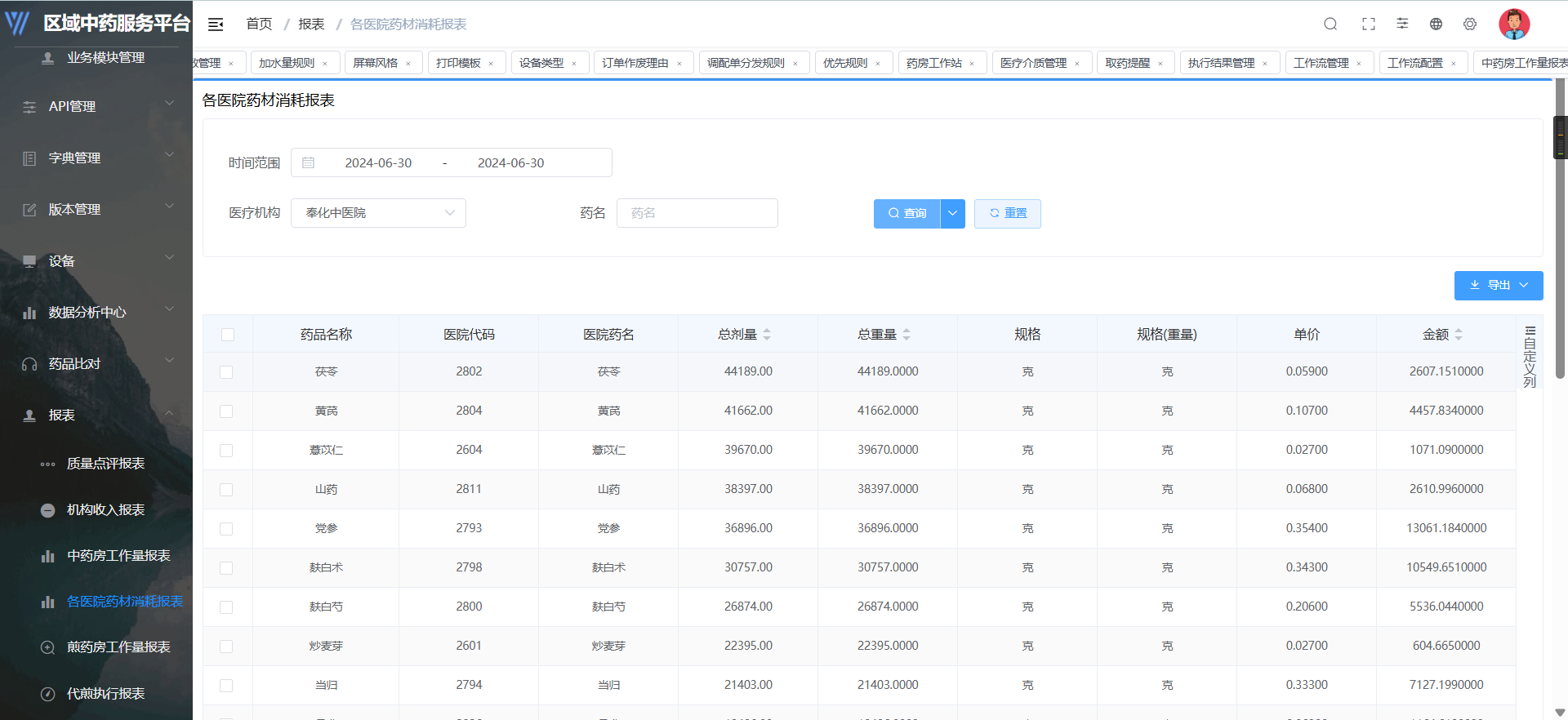Open the layout sliders settings icon
Screen dimensions: 1568x720
coord(1402,24)
